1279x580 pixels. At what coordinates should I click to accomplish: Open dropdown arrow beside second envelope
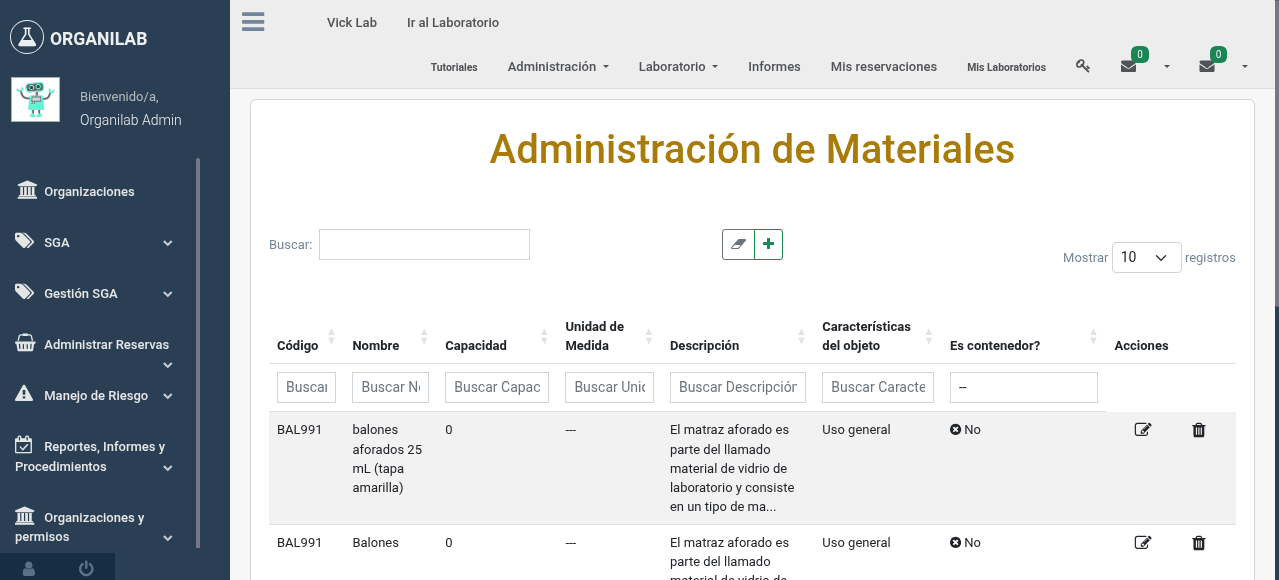click(1245, 67)
